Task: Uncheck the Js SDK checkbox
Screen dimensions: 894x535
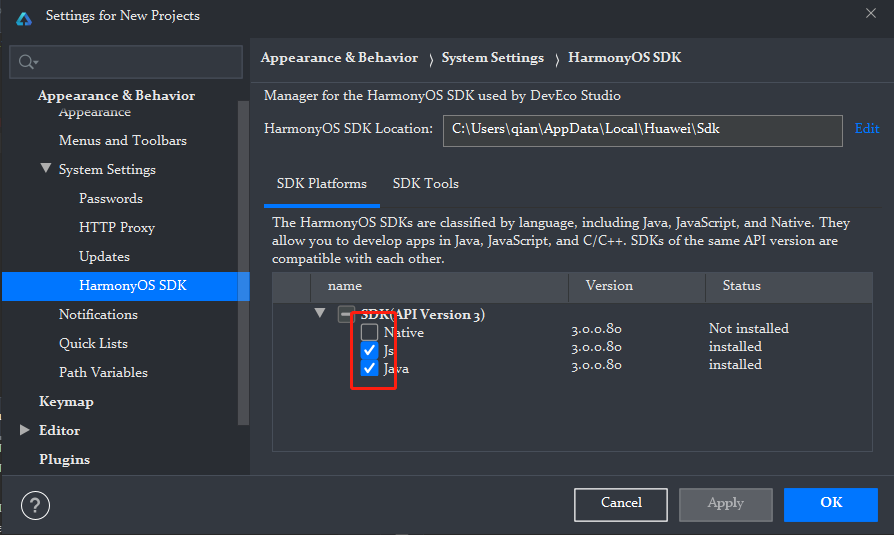Action: pyautogui.click(x=369, y=350)
